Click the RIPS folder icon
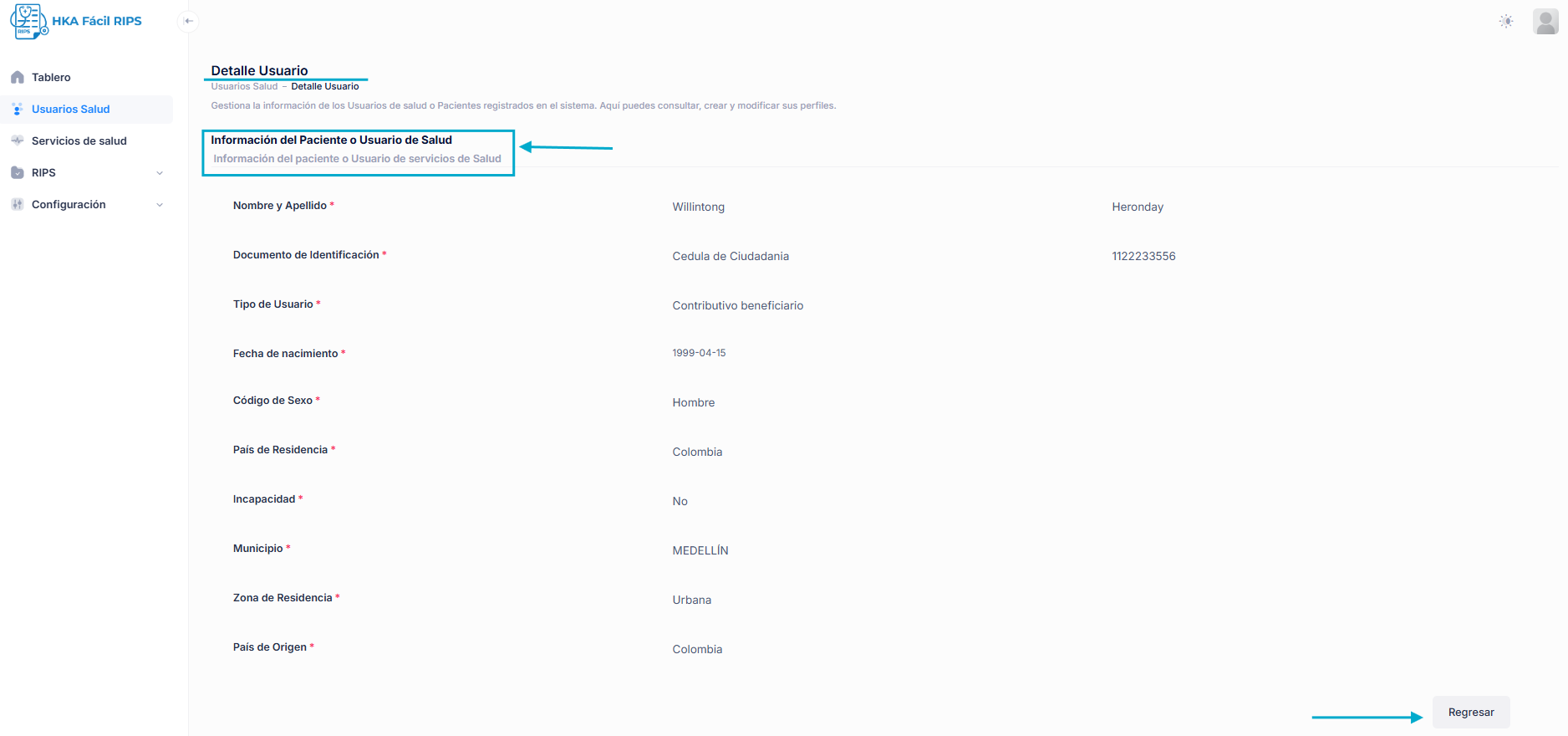This screenshot has height=736, width=1568. (x=18, y=173)
